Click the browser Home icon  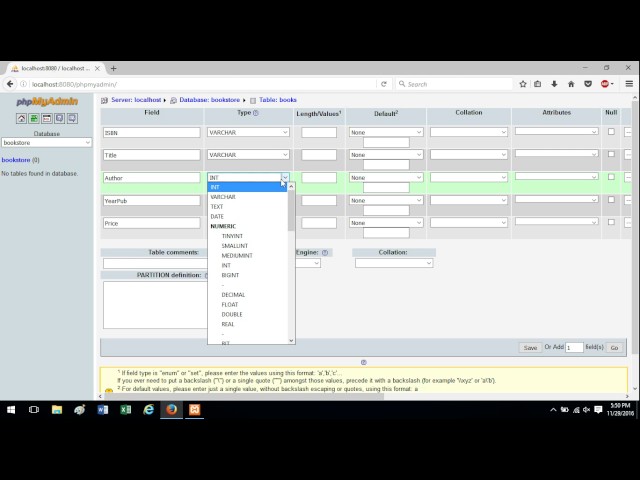click(x=571, y=84)
